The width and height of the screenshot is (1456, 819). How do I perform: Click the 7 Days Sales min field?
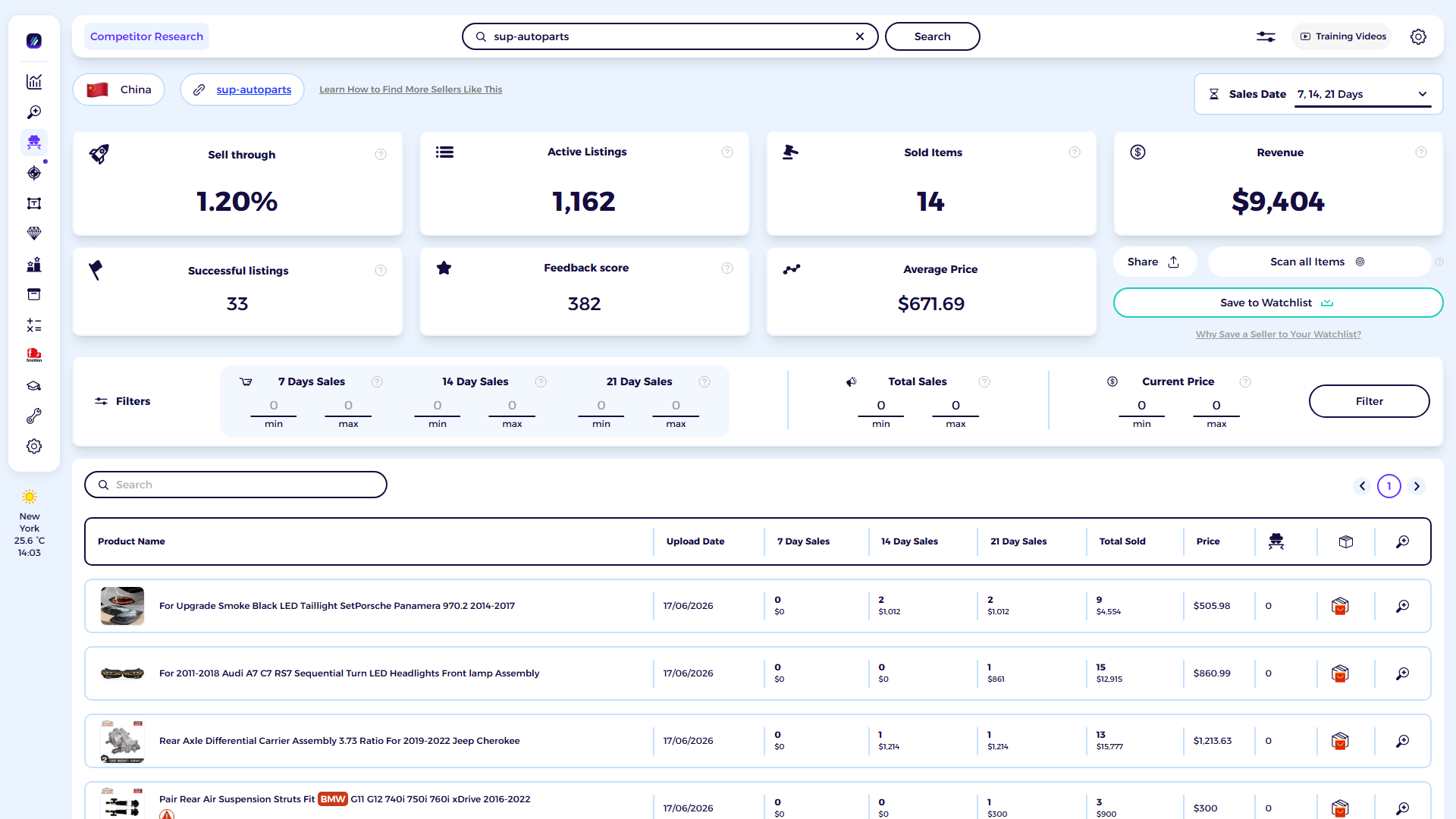(274, 406)
